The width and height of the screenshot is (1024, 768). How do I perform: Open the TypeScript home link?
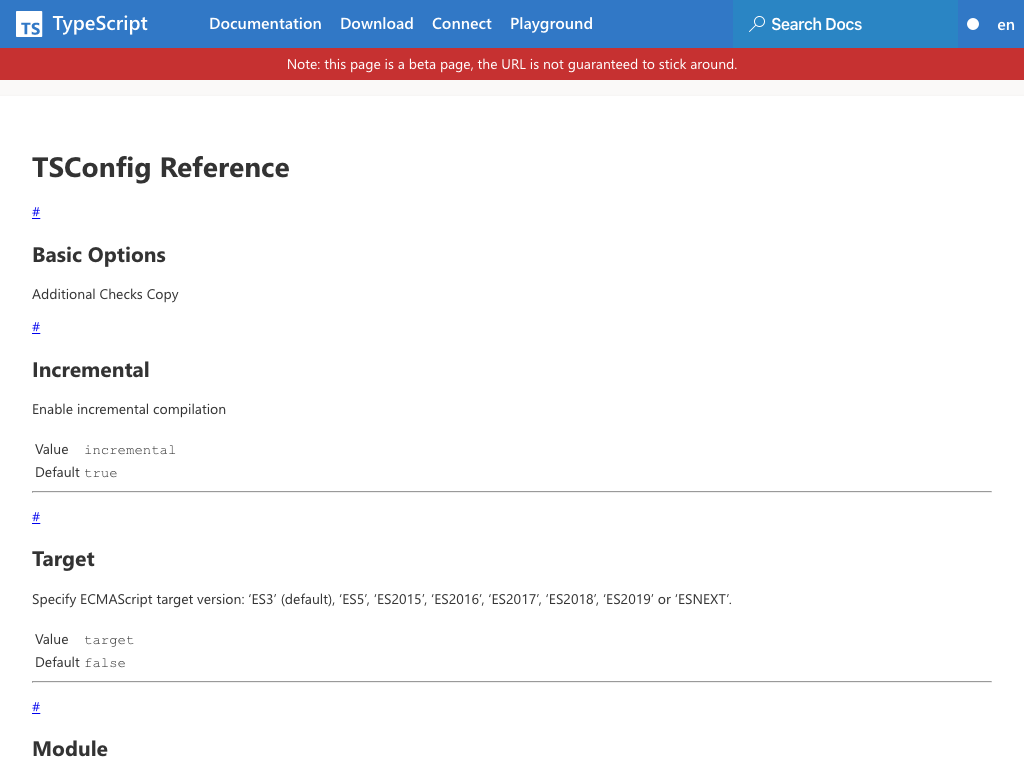coord(82,24)
